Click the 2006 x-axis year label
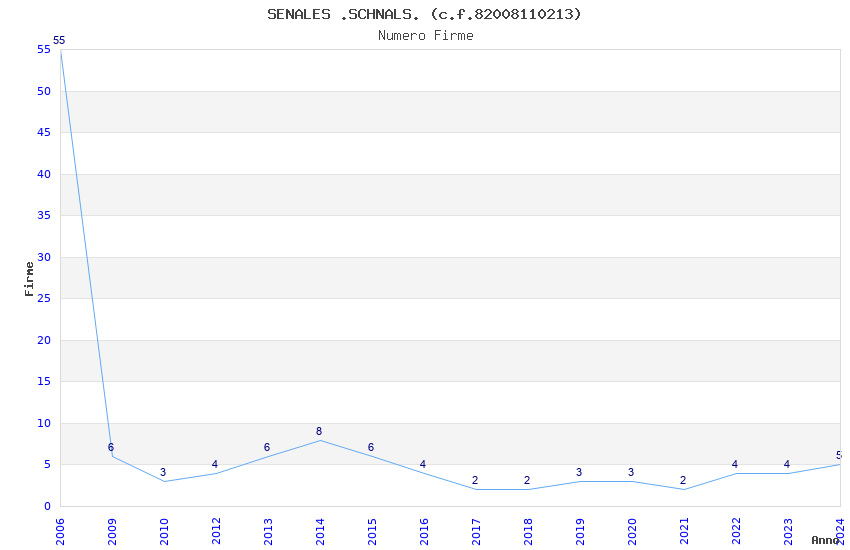 [60, 527]
